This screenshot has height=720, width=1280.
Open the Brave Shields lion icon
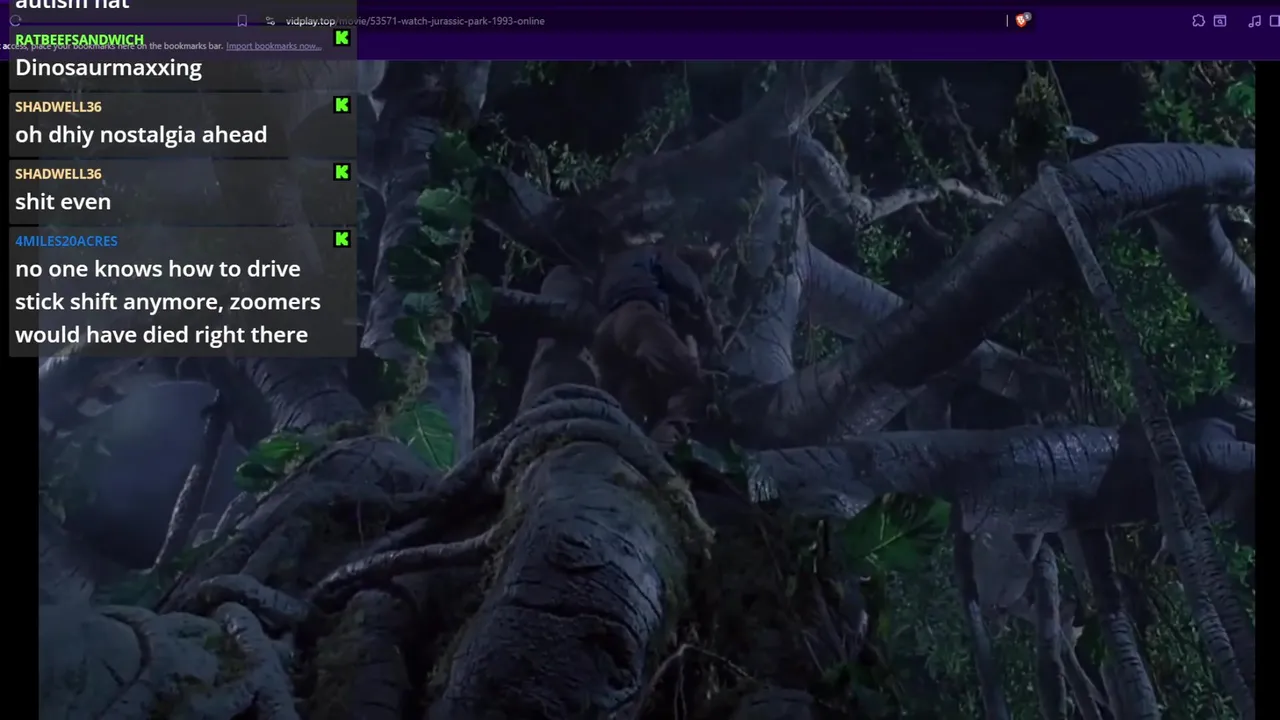(1022, 20)
